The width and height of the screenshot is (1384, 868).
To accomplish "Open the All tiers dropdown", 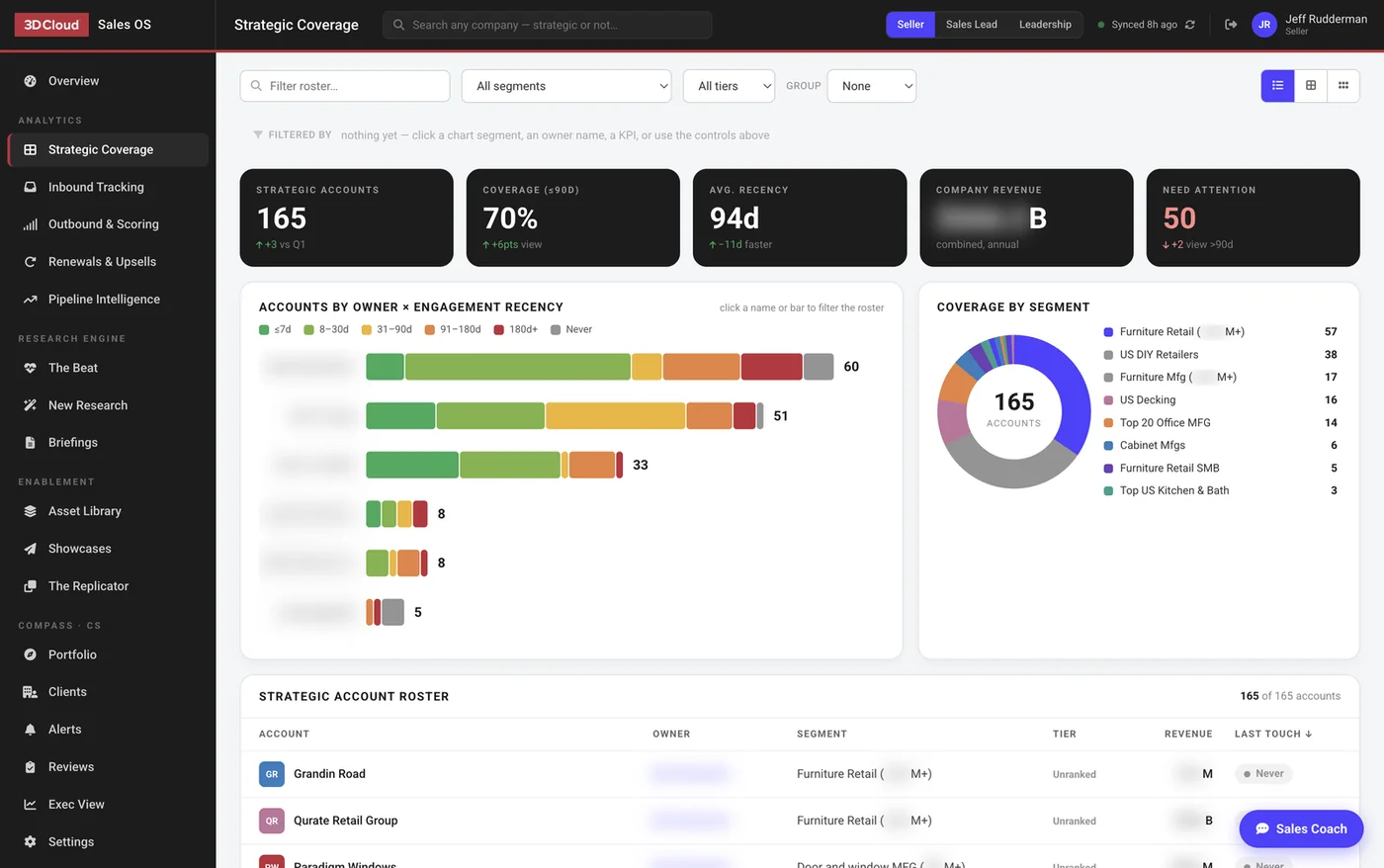I will (x=729, y=86).
